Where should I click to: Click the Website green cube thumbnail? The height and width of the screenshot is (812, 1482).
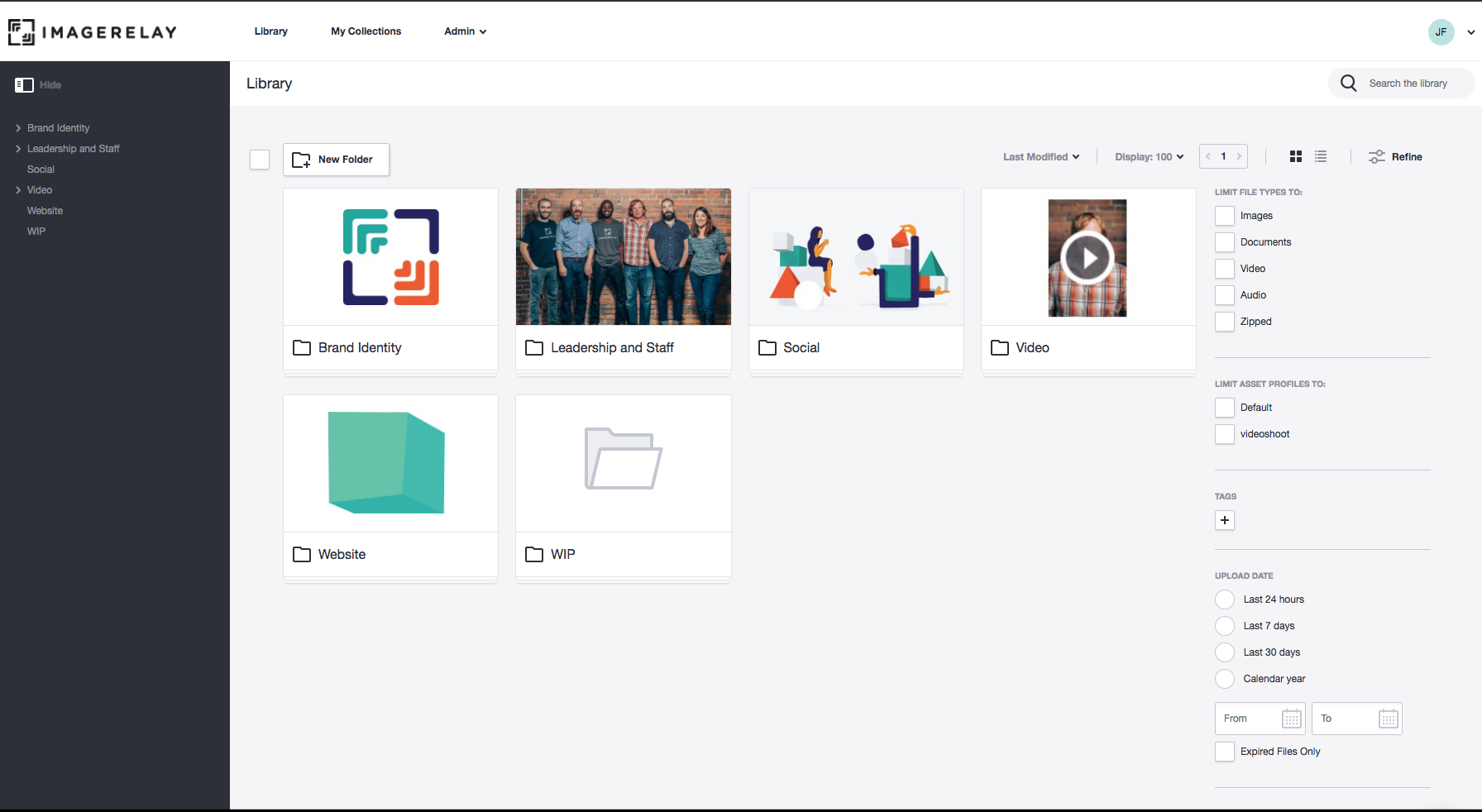point(386,463)
